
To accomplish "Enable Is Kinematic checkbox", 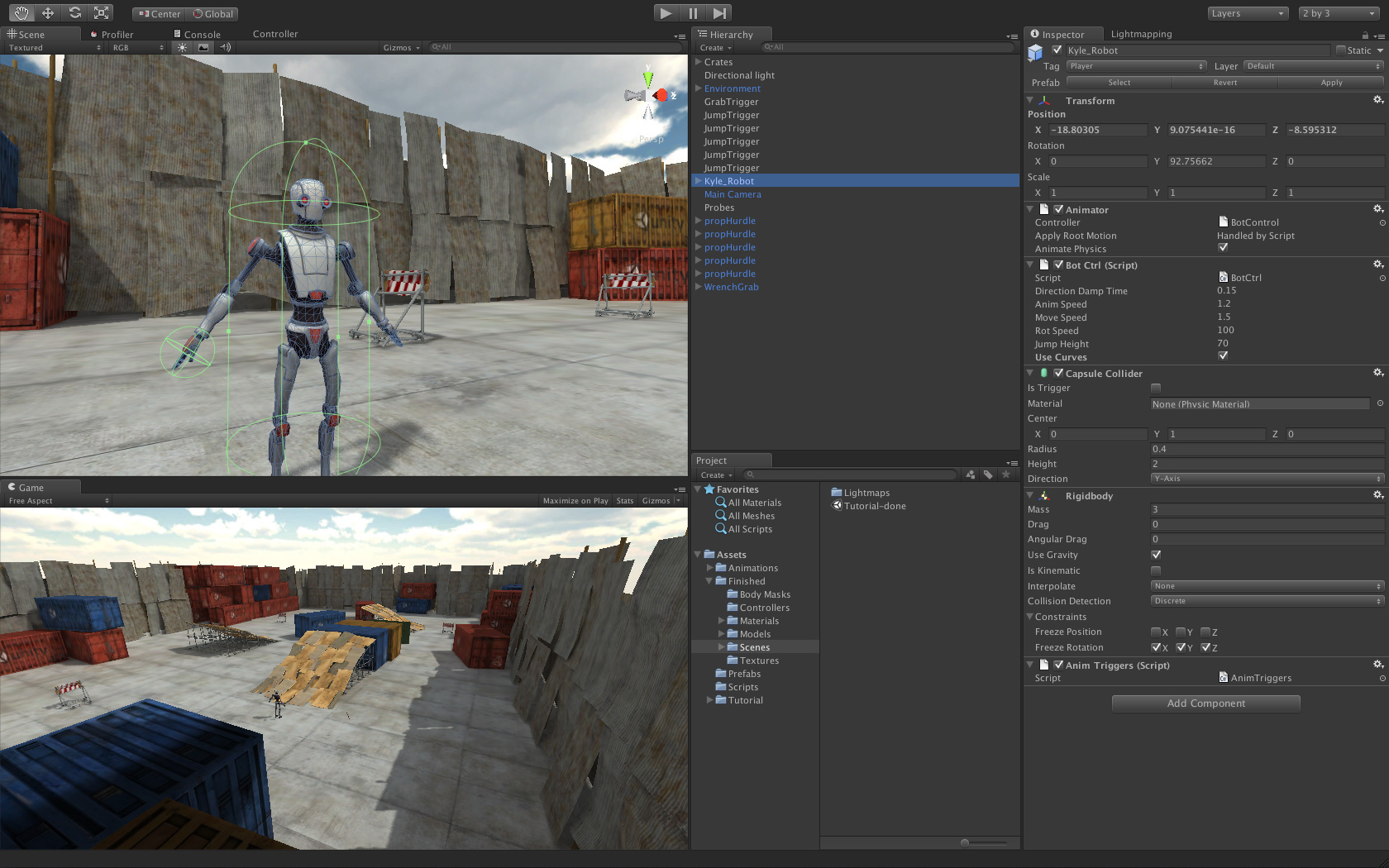I will [1156, 570].
